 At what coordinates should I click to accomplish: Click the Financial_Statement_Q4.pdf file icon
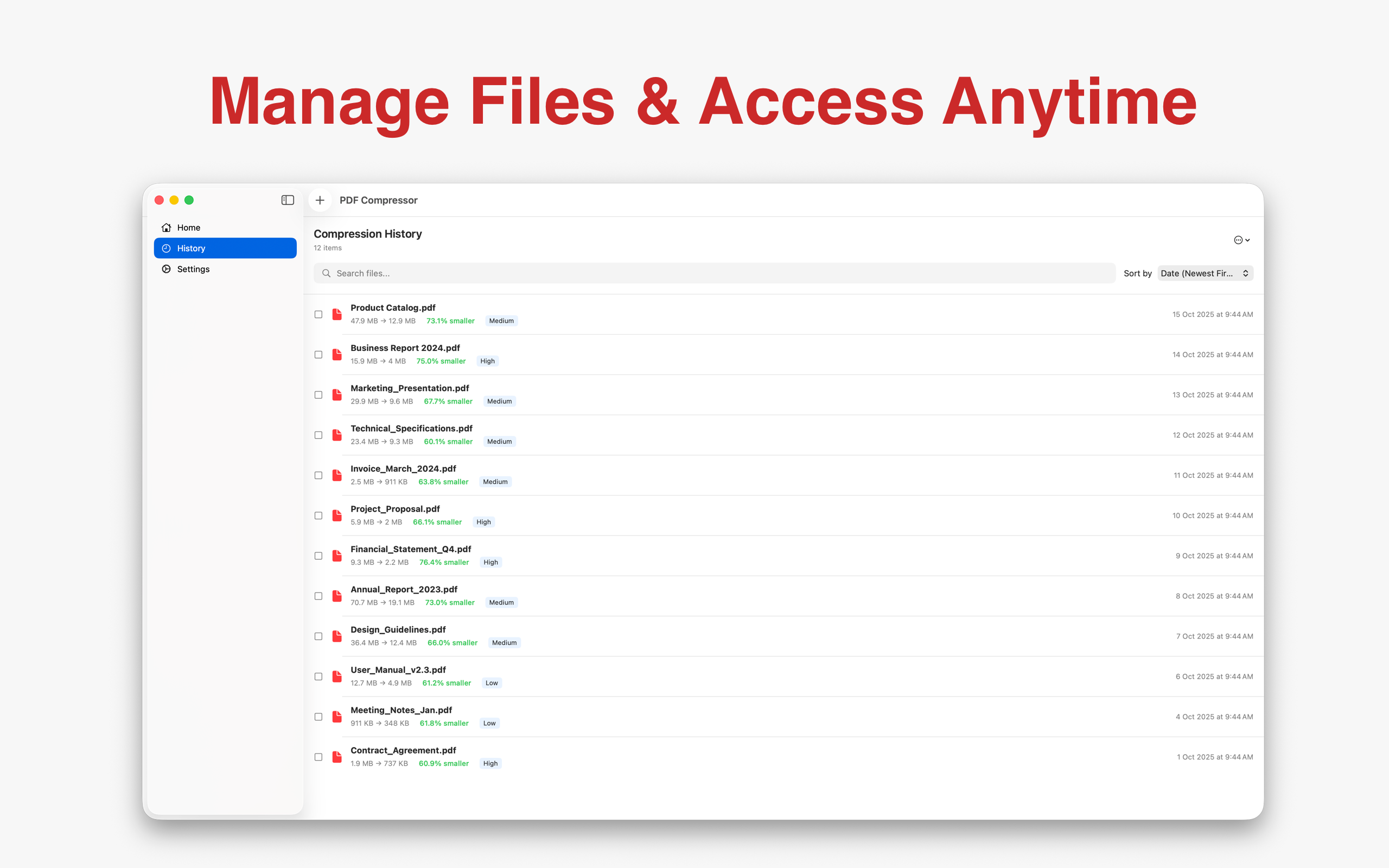pyautogui.click(x=337, y=555)
